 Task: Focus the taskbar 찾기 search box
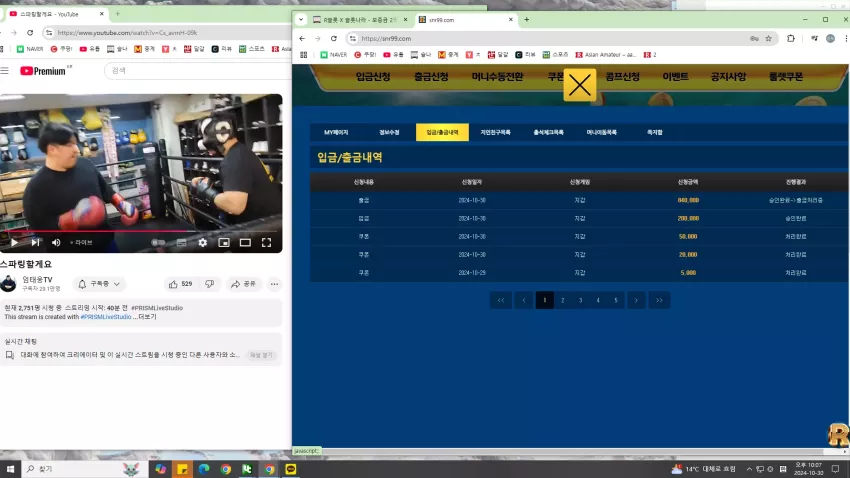pyautogui.click(x=84, y=469)
